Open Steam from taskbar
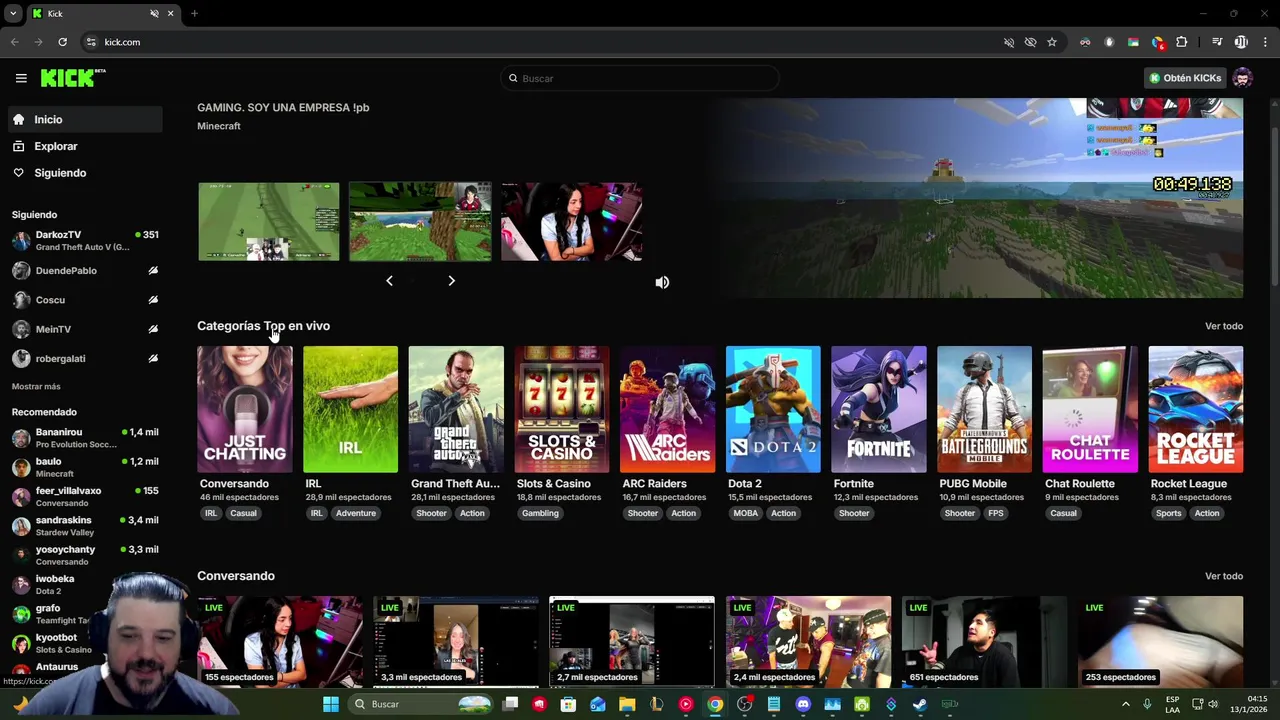The image size is (1280, 720). point(920,704)
